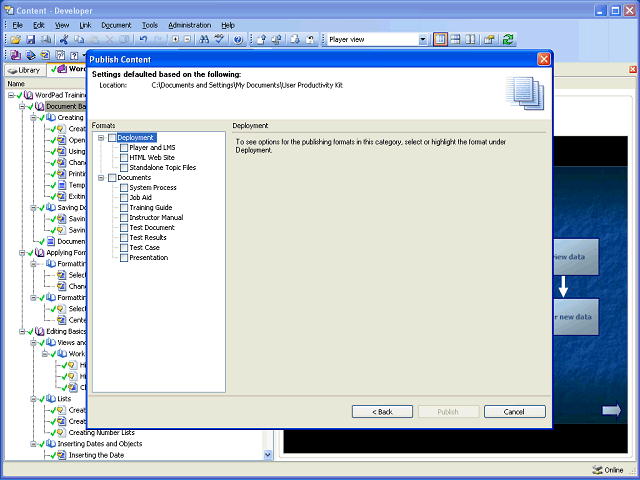Image resolution: width=640 pixels, height=480 pixels.
Task: Switch to the Library tab
Action: 24,70
